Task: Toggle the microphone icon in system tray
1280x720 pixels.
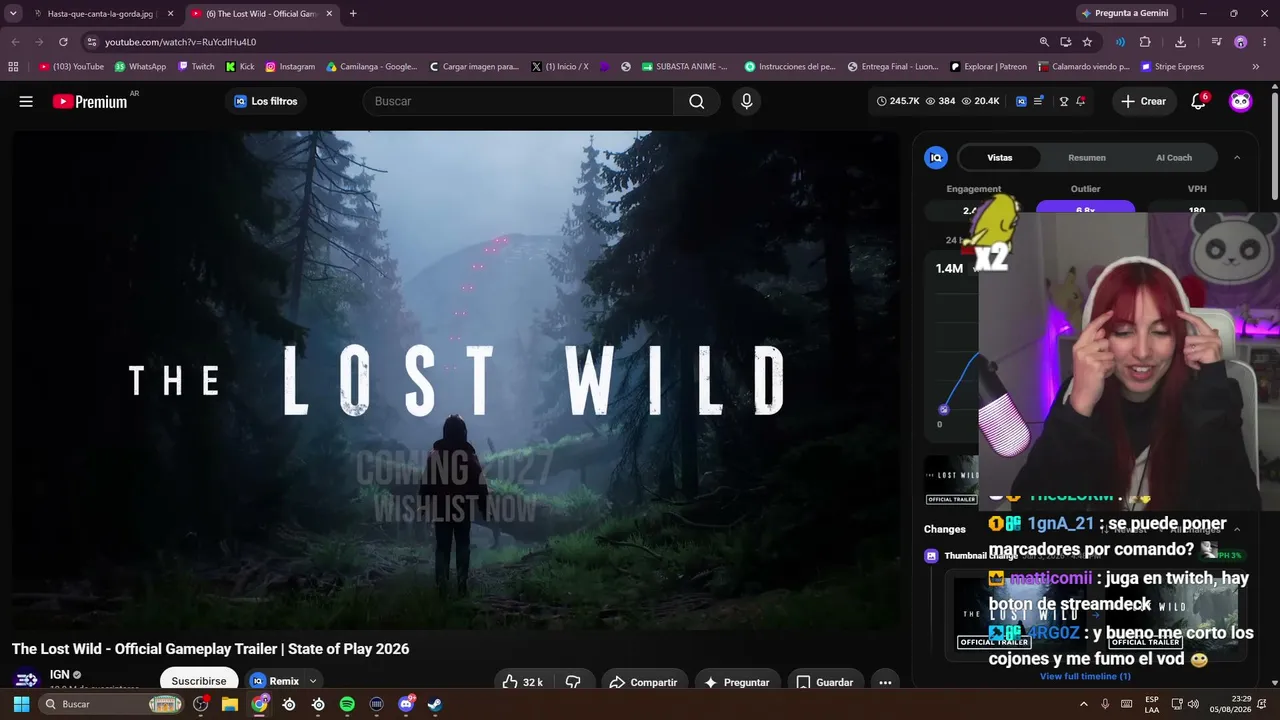Action: (x=1106, y=704)
